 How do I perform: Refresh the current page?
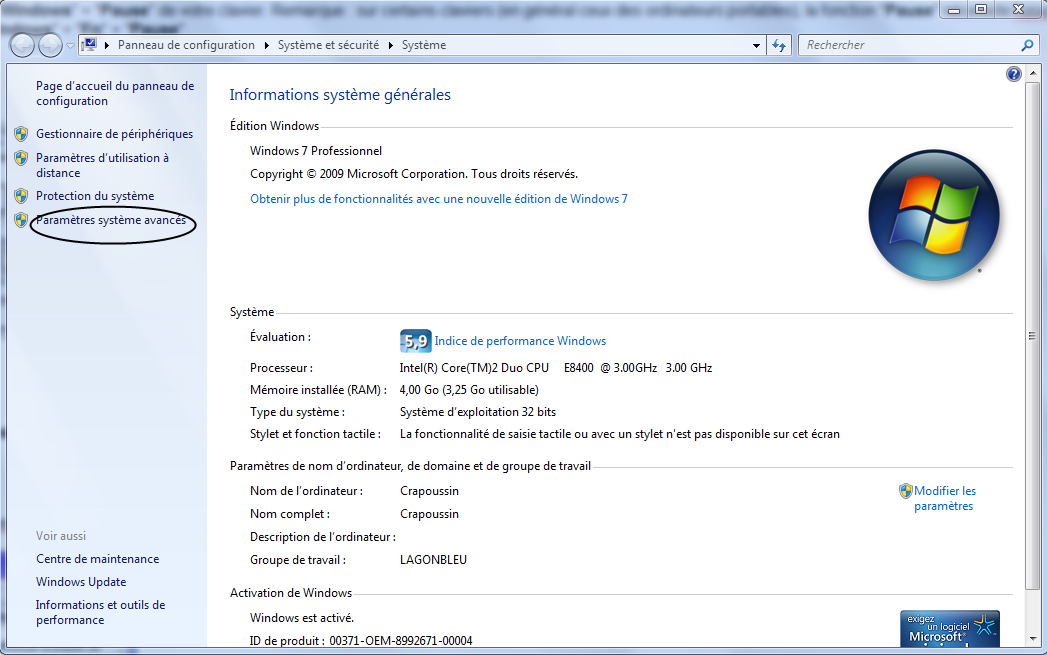[779, 45]
